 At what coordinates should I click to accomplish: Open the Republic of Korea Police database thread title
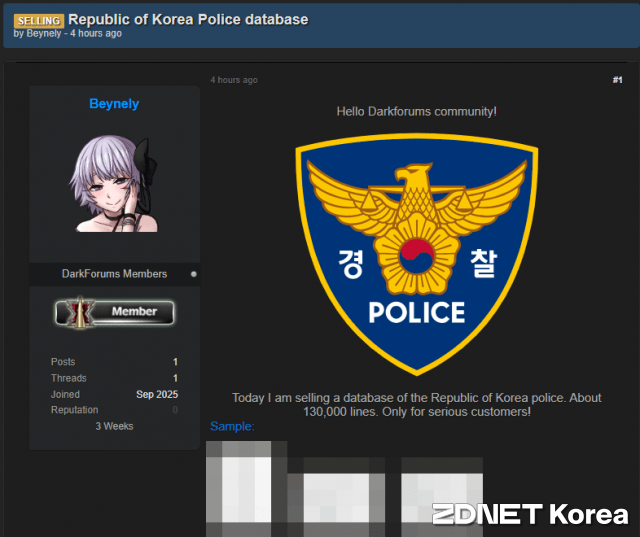coord(188,19)
